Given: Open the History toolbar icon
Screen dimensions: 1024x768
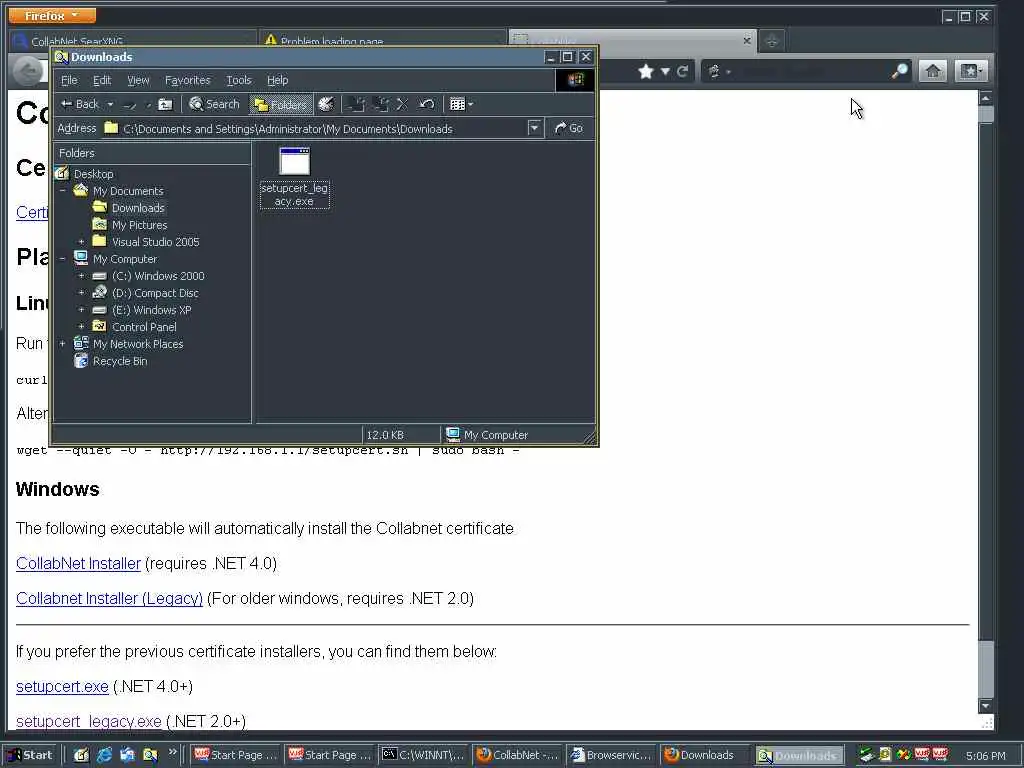Looking at the screenshot, I should (x=326, y=104).
